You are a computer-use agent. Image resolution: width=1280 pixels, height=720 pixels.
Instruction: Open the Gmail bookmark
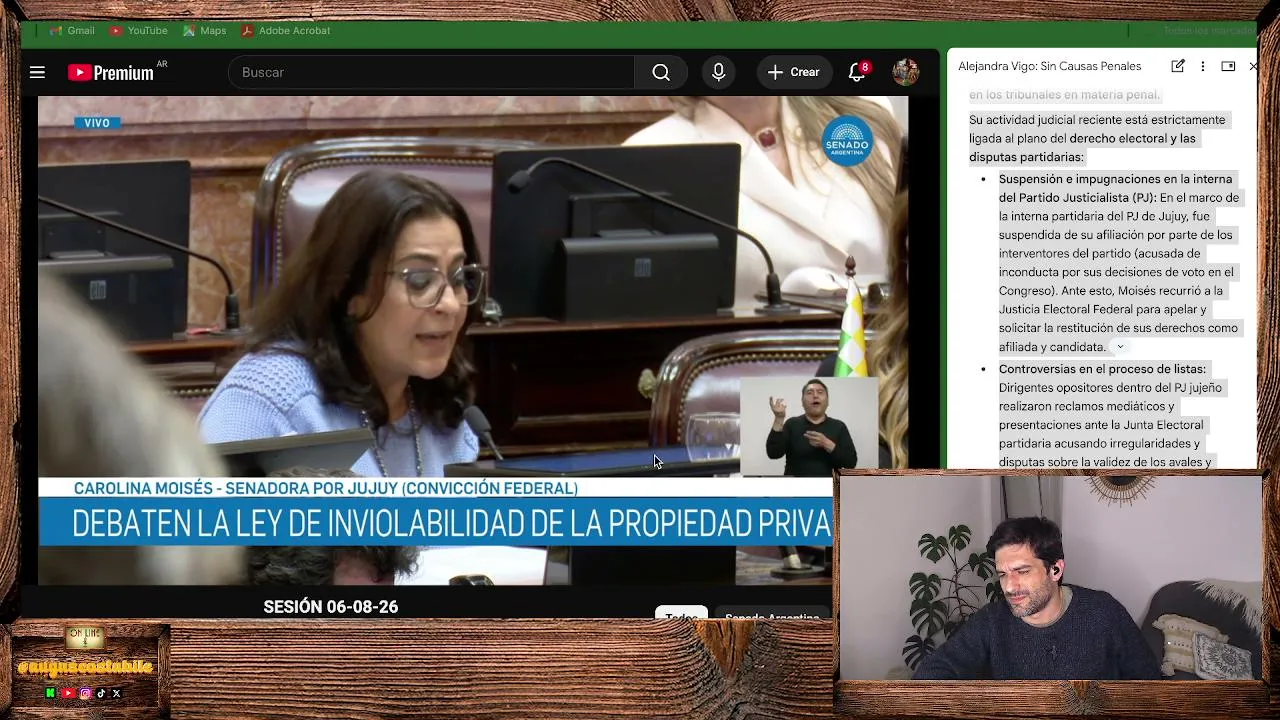coord(72,30)
